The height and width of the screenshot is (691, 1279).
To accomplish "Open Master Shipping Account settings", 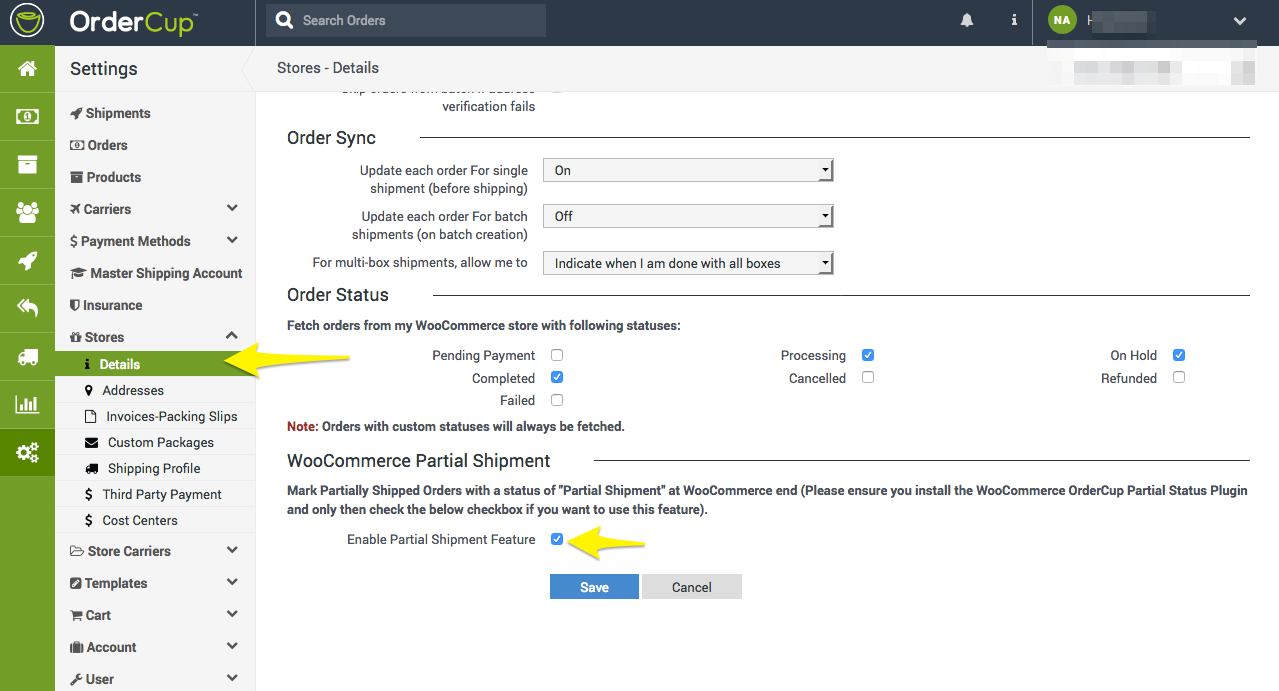I will (x=156, y=273).
